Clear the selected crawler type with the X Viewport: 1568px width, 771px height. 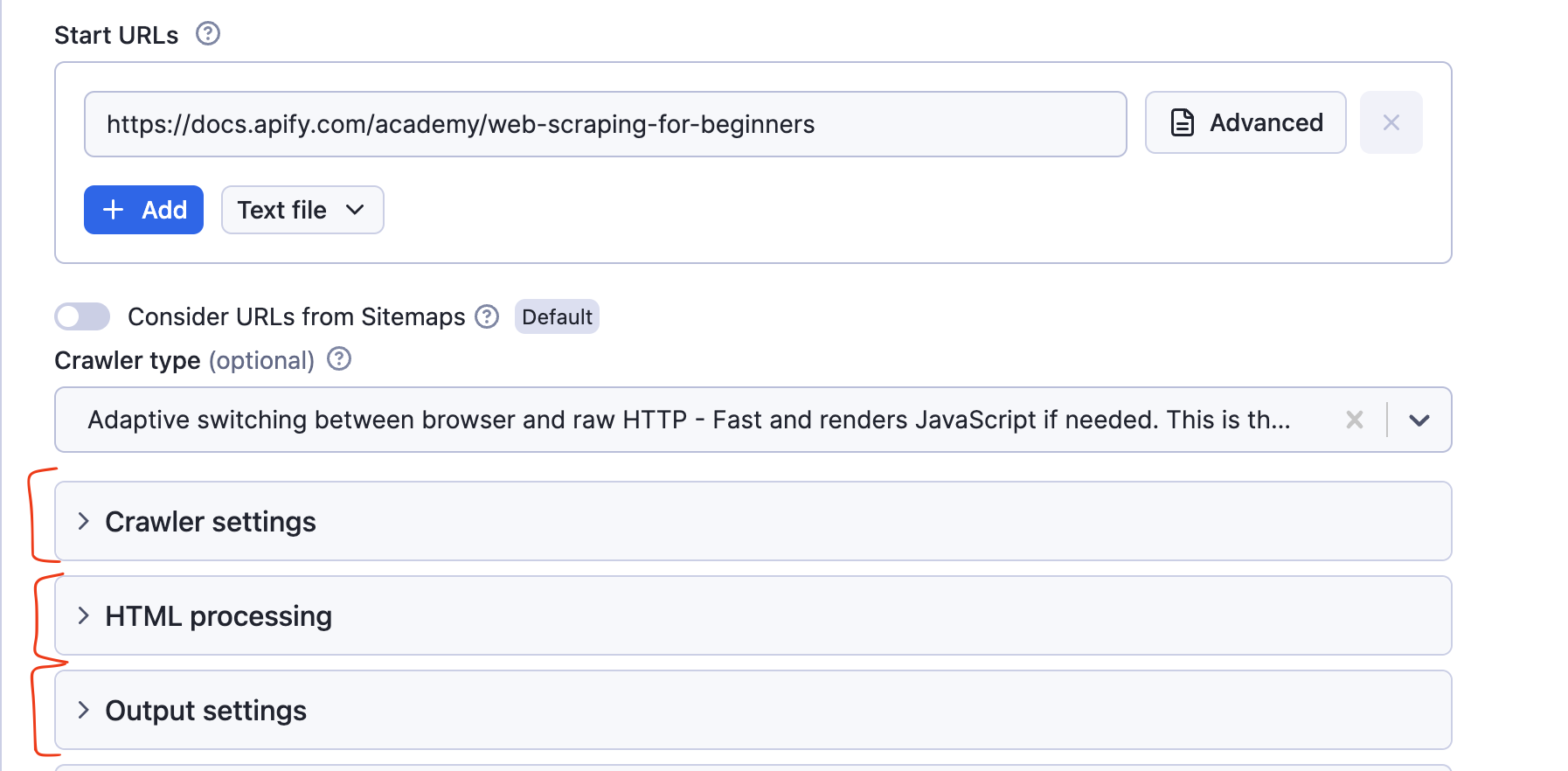pos(1354,420)
